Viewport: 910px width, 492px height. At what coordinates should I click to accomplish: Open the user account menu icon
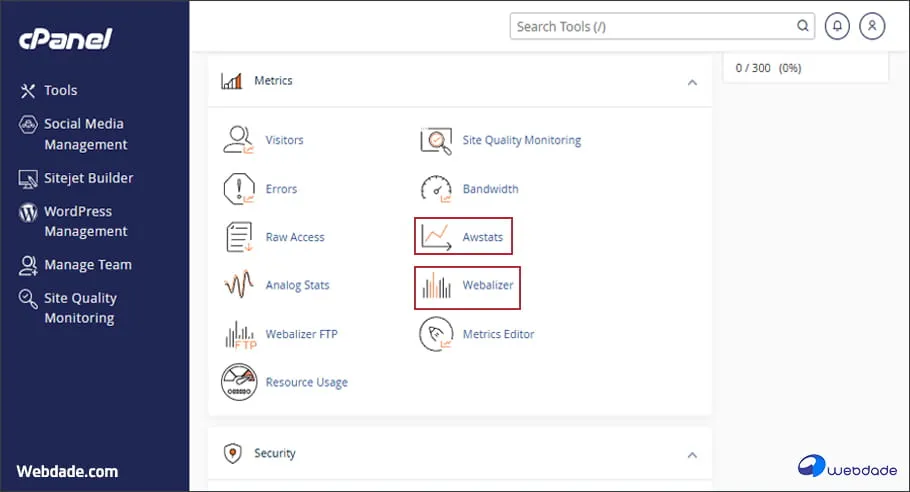pyautogui.click(x=872, y=27)
